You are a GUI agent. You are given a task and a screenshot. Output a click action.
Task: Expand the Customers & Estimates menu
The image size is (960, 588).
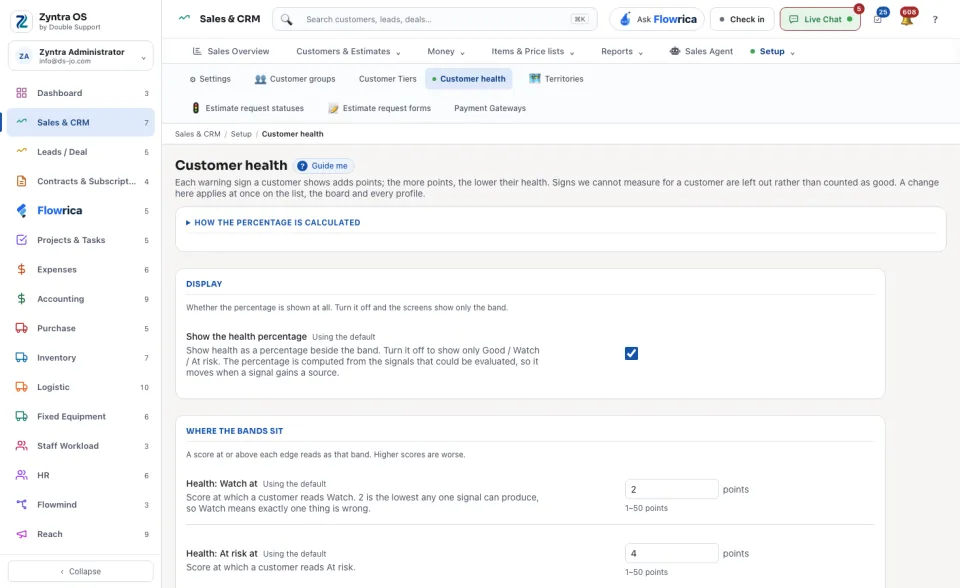pyautogui.click(x=348, y=51)
